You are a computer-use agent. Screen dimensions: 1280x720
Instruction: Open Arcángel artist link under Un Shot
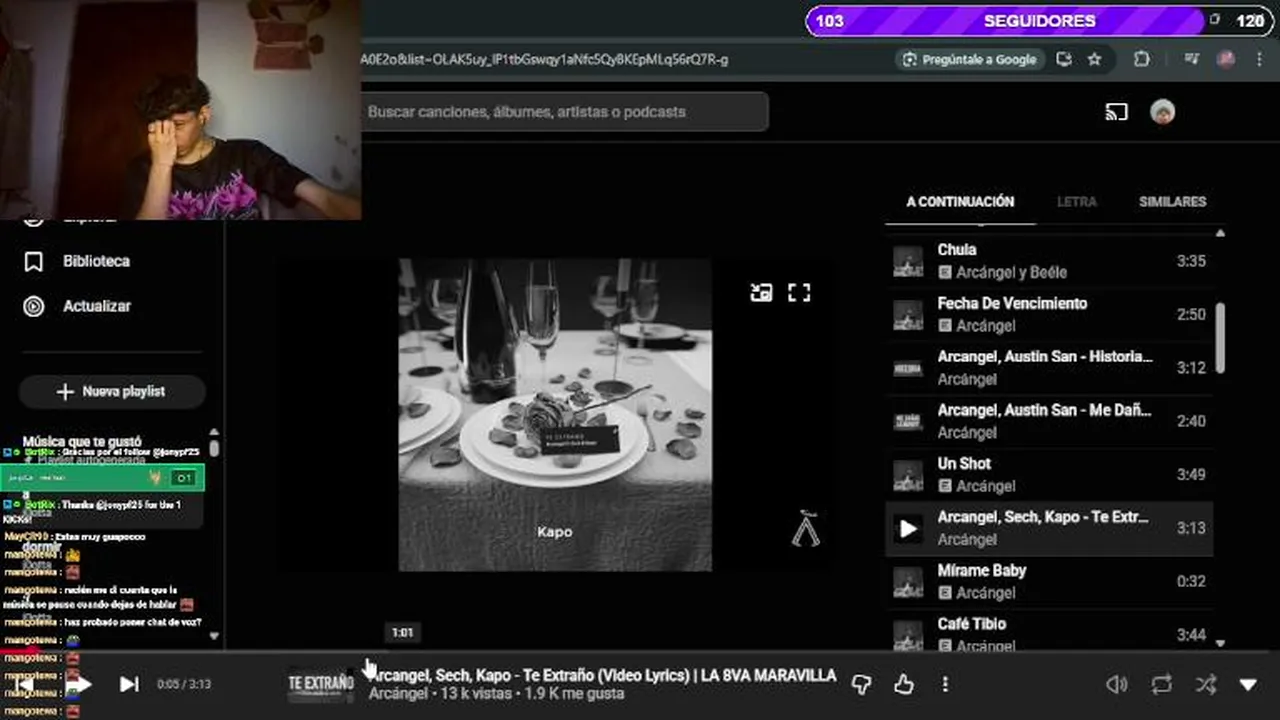(x=985, y=486)
